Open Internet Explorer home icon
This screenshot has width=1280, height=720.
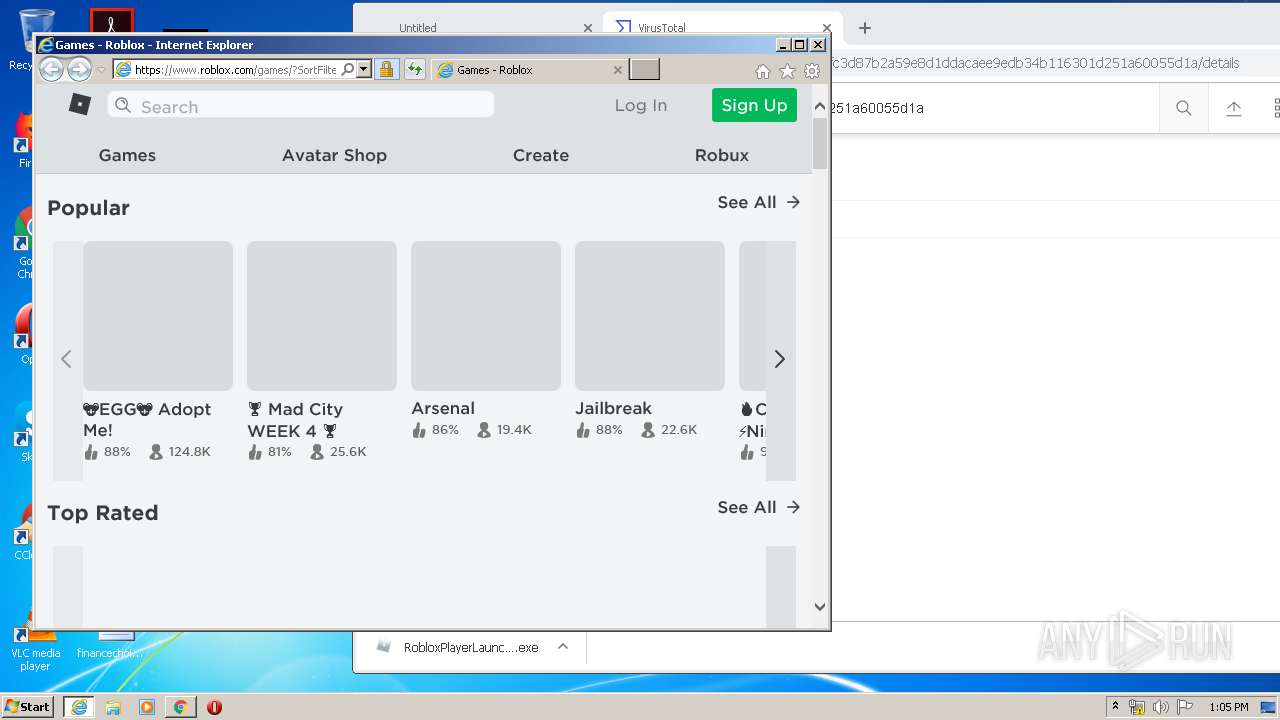point(762,71)
